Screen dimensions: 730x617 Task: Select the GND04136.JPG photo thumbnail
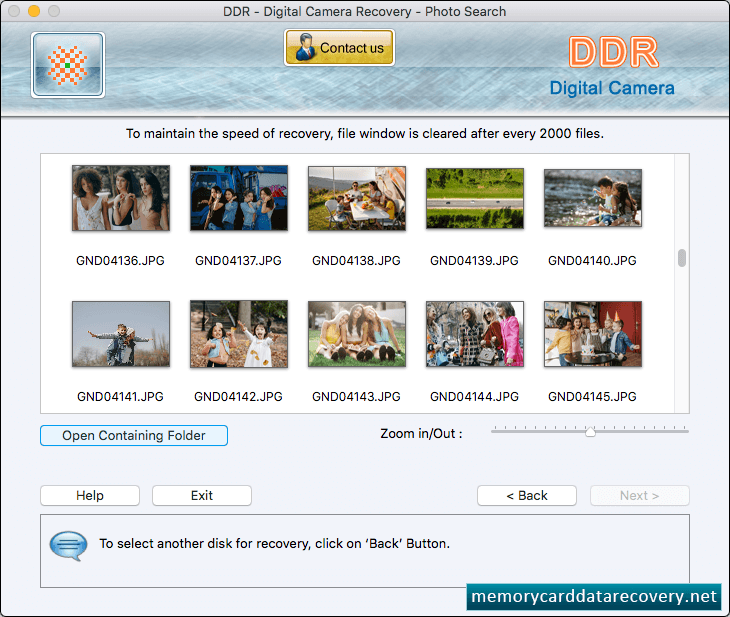click(x=121, y=198)
